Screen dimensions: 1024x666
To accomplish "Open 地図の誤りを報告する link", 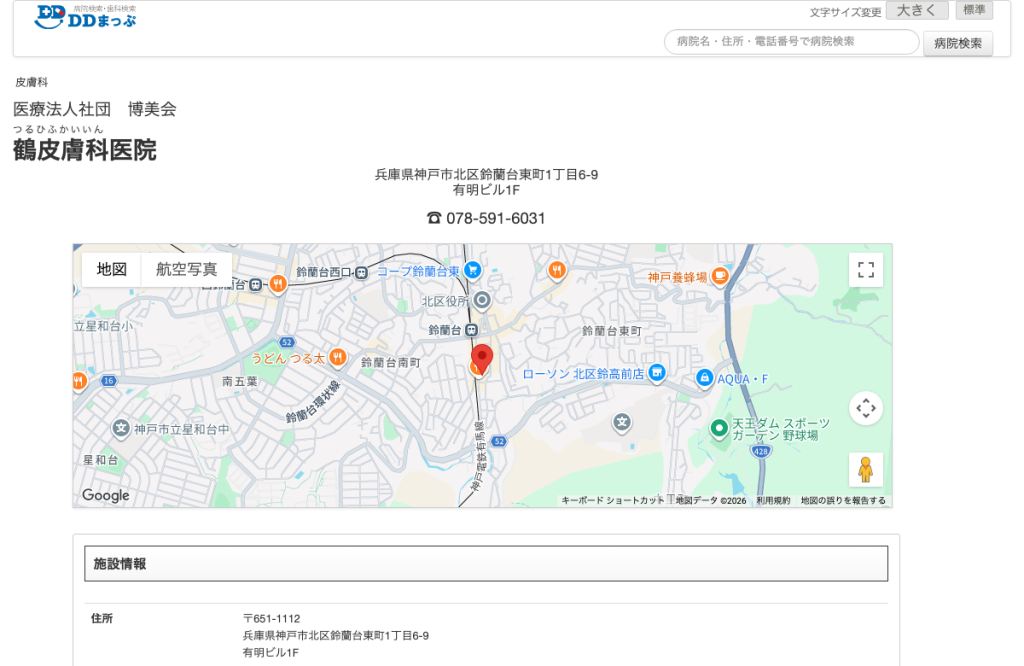I will coord(843,500).
